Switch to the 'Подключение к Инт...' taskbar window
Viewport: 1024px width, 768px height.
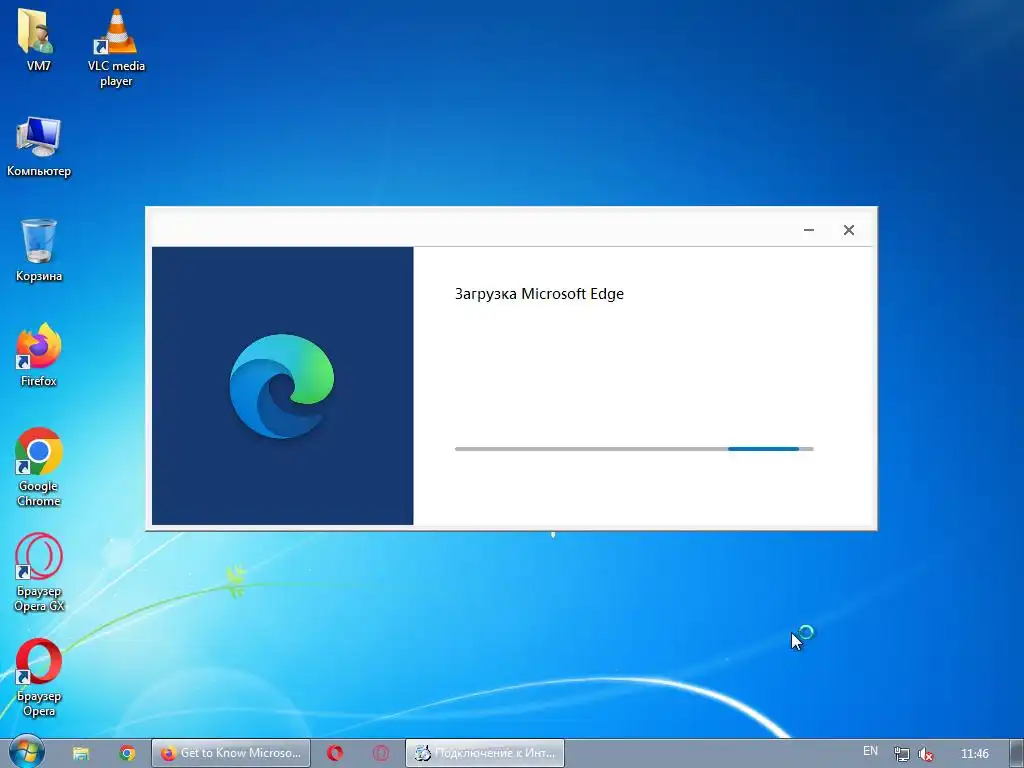coord(485,753)
